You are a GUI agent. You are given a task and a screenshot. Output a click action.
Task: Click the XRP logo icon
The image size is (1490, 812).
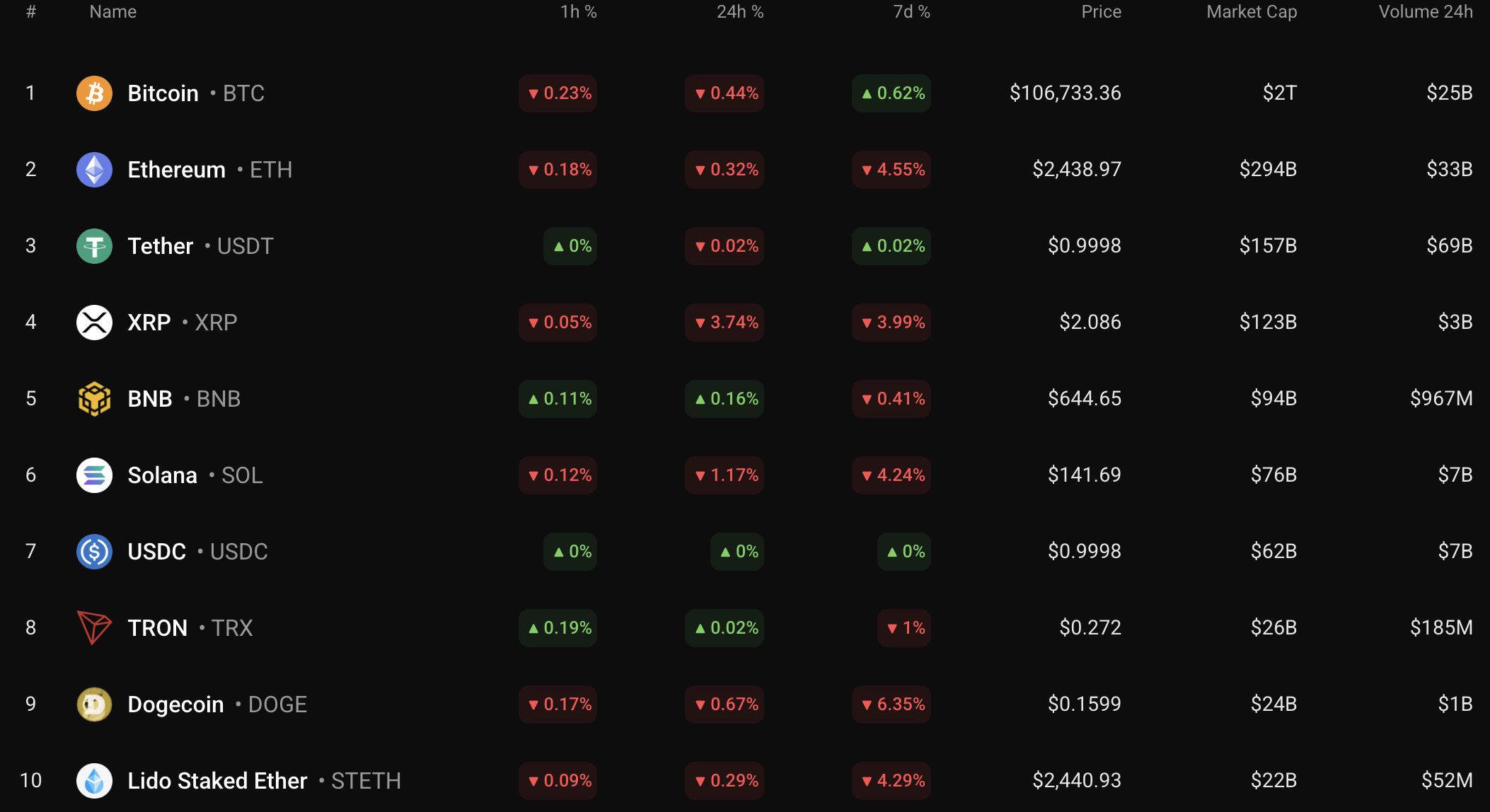click(x=94, y=323)
